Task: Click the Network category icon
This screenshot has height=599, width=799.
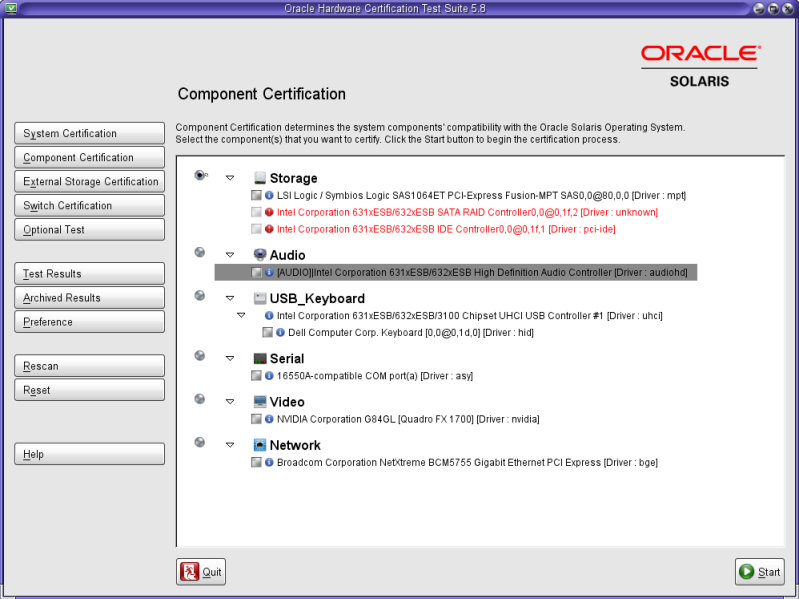Action: 260,445
